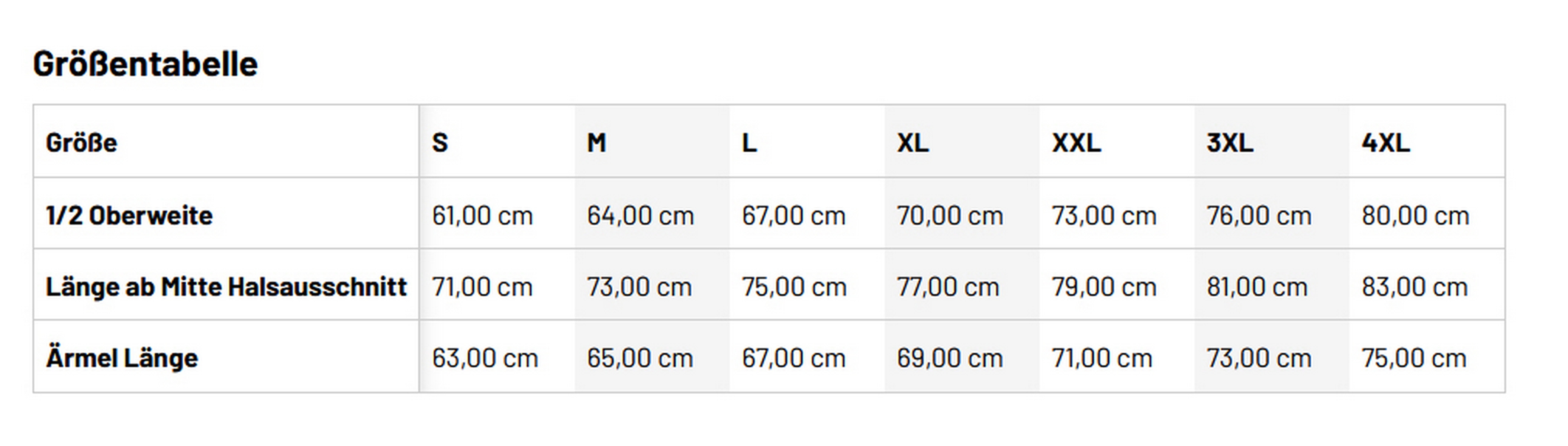Viewport: 1568px width, 446px height.
Task: Select the 3XL size column header
Action: pos(1230,143)
